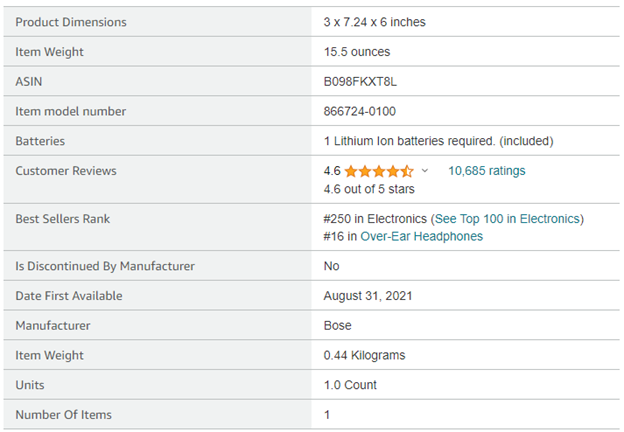Click the Customer Reviews row label
The image size is (624, 432).
(66, 171)
